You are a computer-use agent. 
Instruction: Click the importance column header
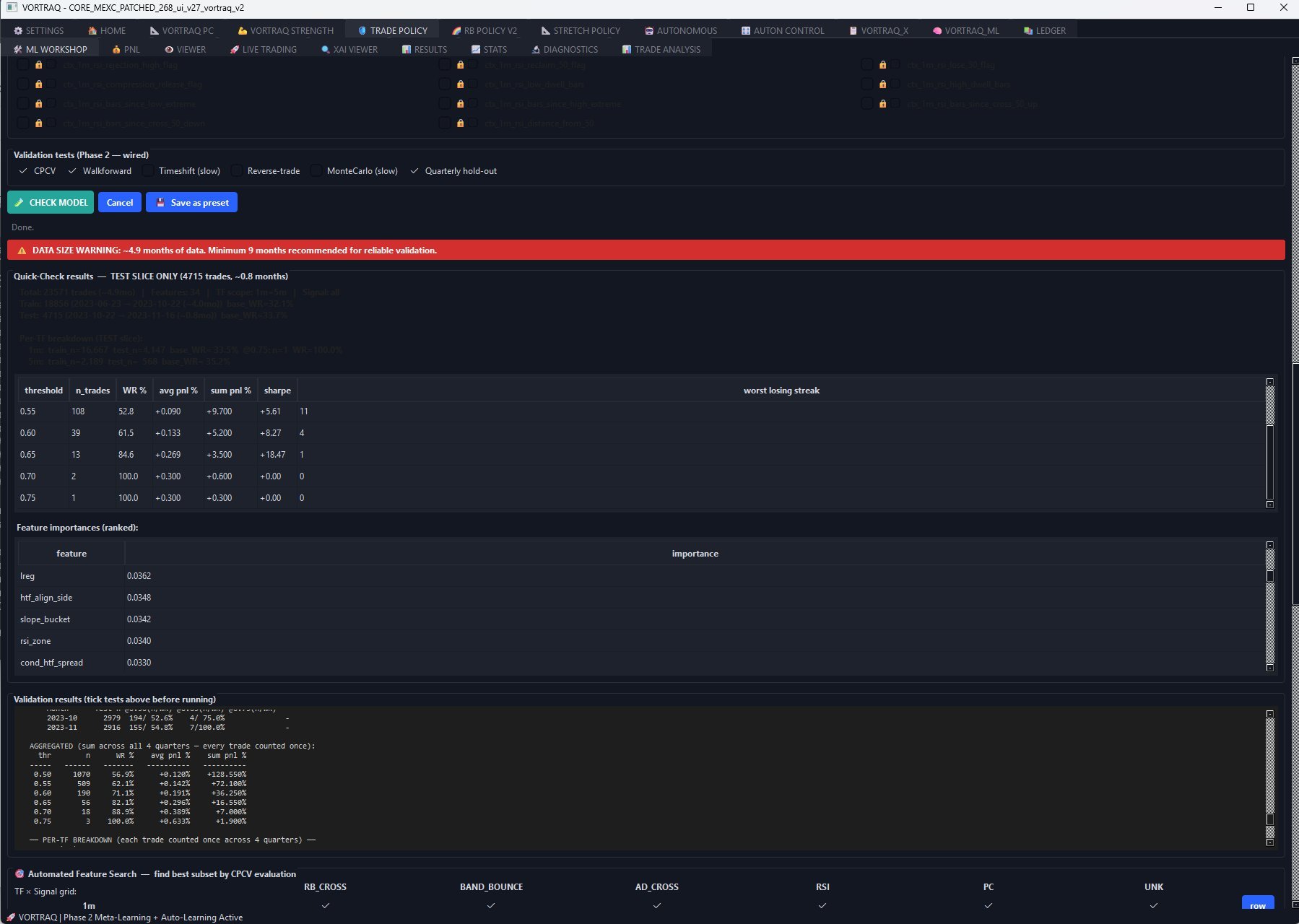pyautogui.click(x=695, y=553)
